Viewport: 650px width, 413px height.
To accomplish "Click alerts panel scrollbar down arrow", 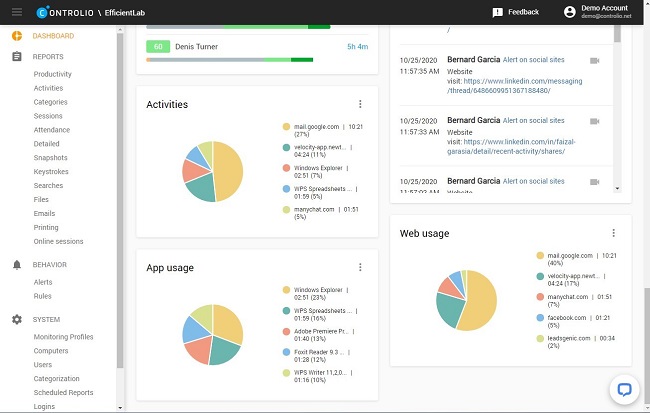I will point(617,189).
